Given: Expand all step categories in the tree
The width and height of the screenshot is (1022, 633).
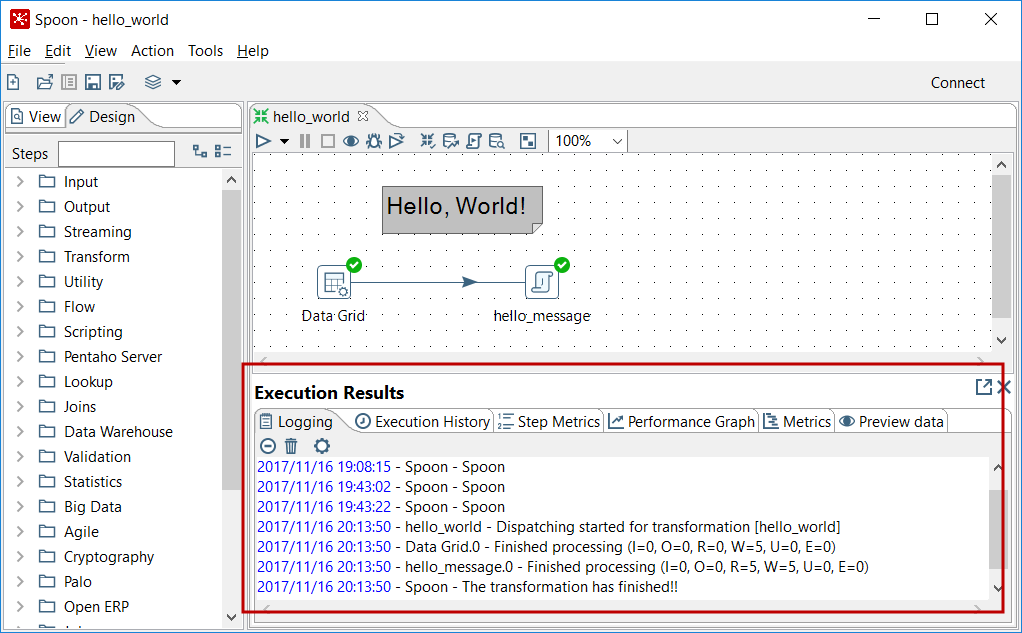Looking at the screenshot, I should click(x=199, y=151).
